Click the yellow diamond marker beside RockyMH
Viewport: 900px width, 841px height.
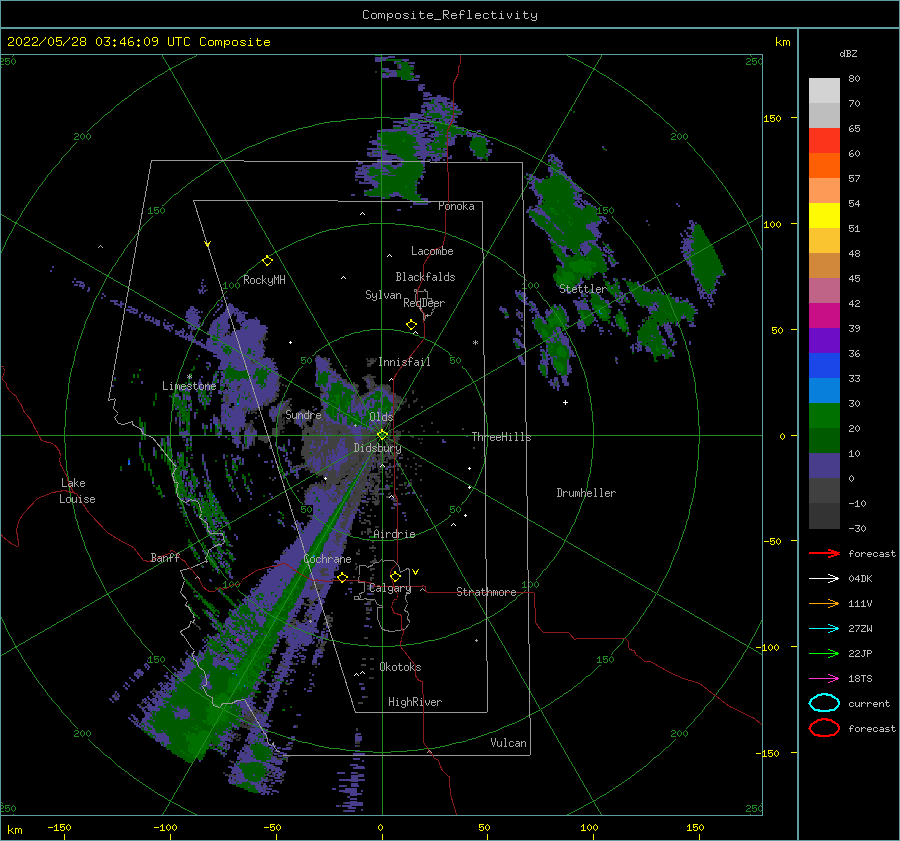(x=267, y=261)
